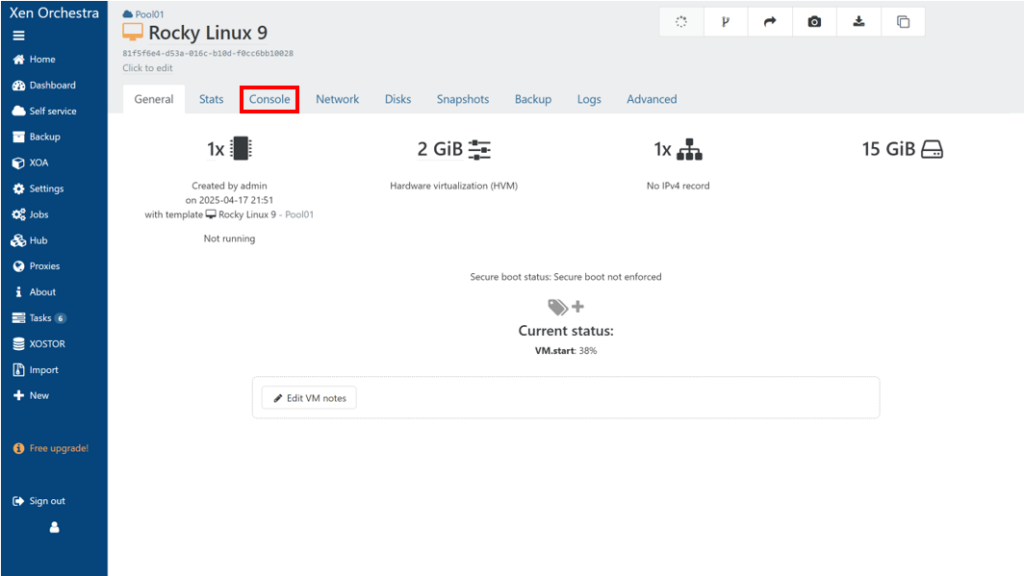Click the fast clone branch icon
1024x576 pixels.
click(x=726, y=22)
